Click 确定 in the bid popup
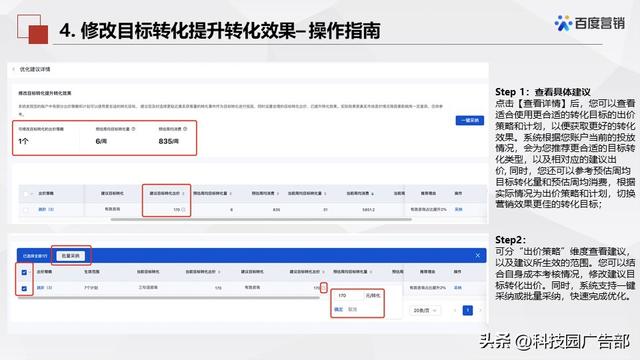Image resolution: width=640 pixels, height=360 pixels. (339, 309)
